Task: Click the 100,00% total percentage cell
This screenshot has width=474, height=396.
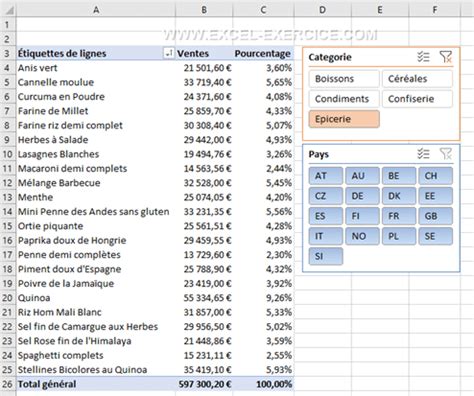Action: [263, 384]
